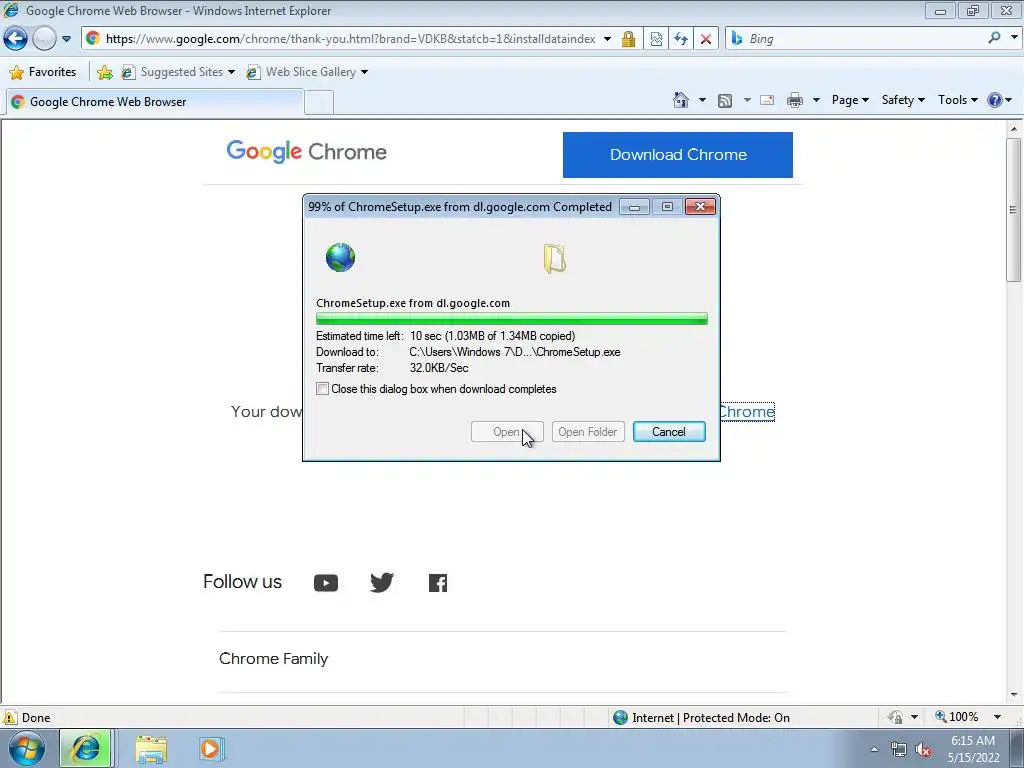1024x768 pixels.
Task: Click the partially hidden Chrome link
Action: click(x=747, y=412)
